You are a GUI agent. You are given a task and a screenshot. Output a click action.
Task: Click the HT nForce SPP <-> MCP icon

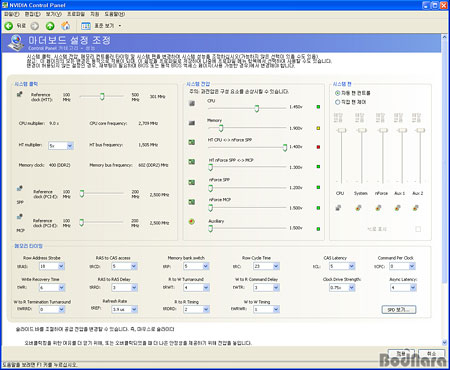point(192,162)
